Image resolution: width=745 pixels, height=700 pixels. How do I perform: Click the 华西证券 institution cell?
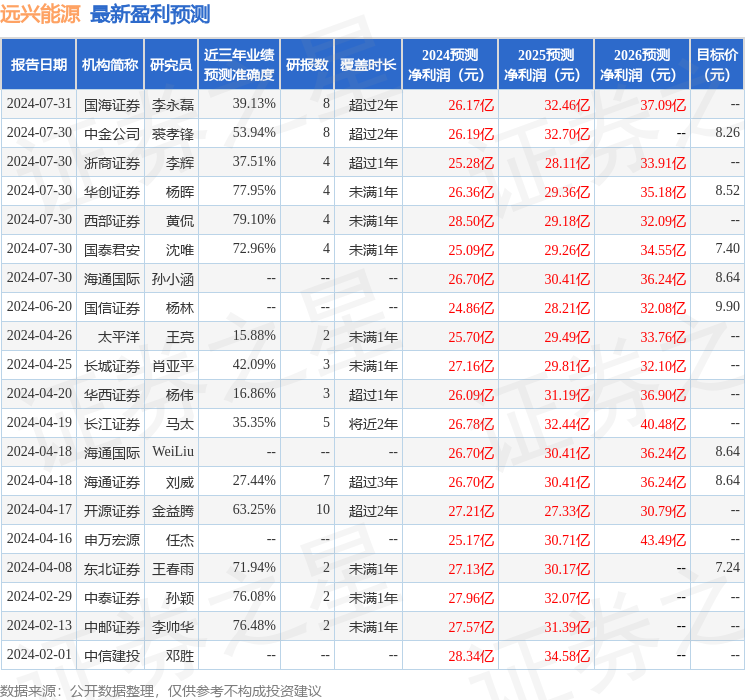[x=112, y=394]
